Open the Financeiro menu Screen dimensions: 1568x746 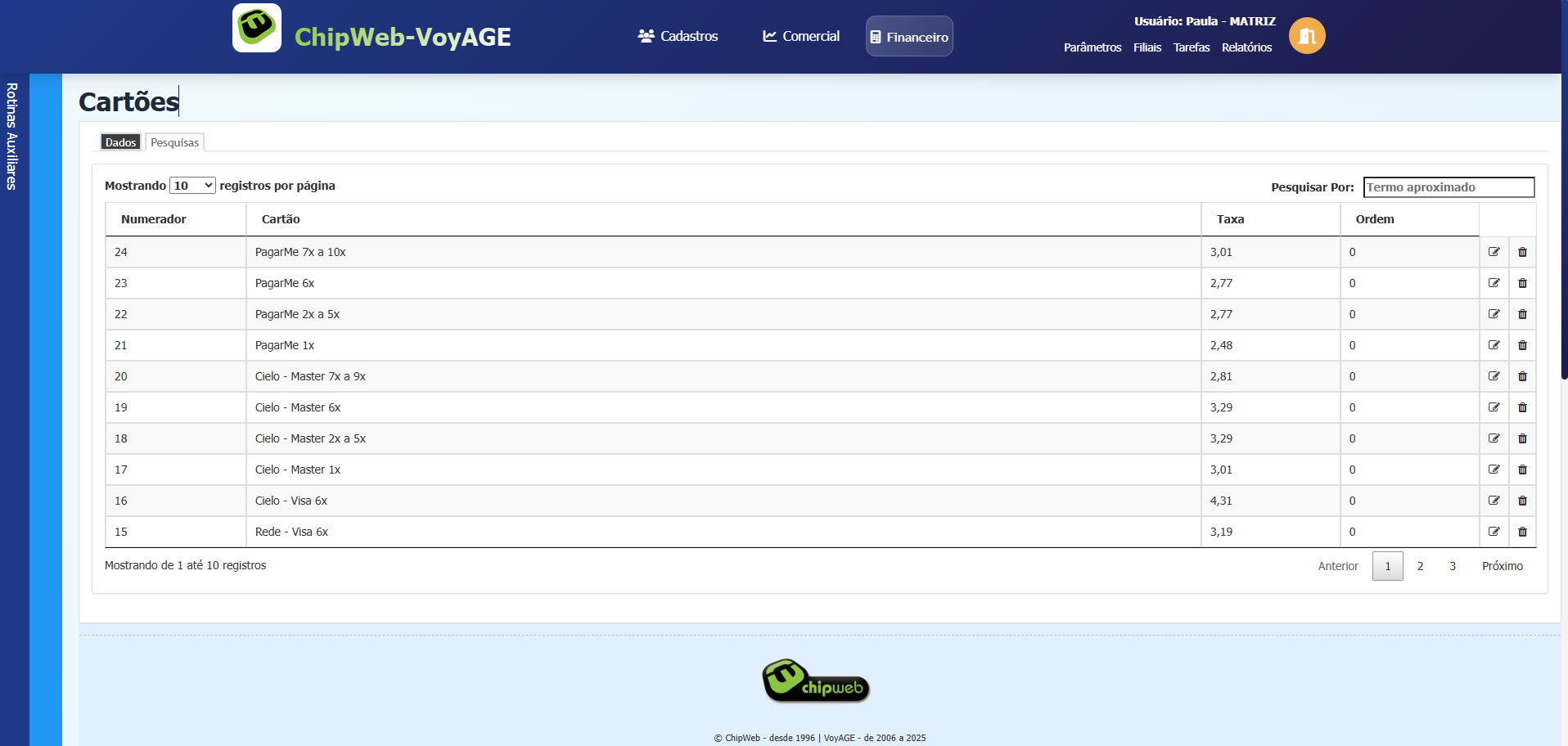909,37
